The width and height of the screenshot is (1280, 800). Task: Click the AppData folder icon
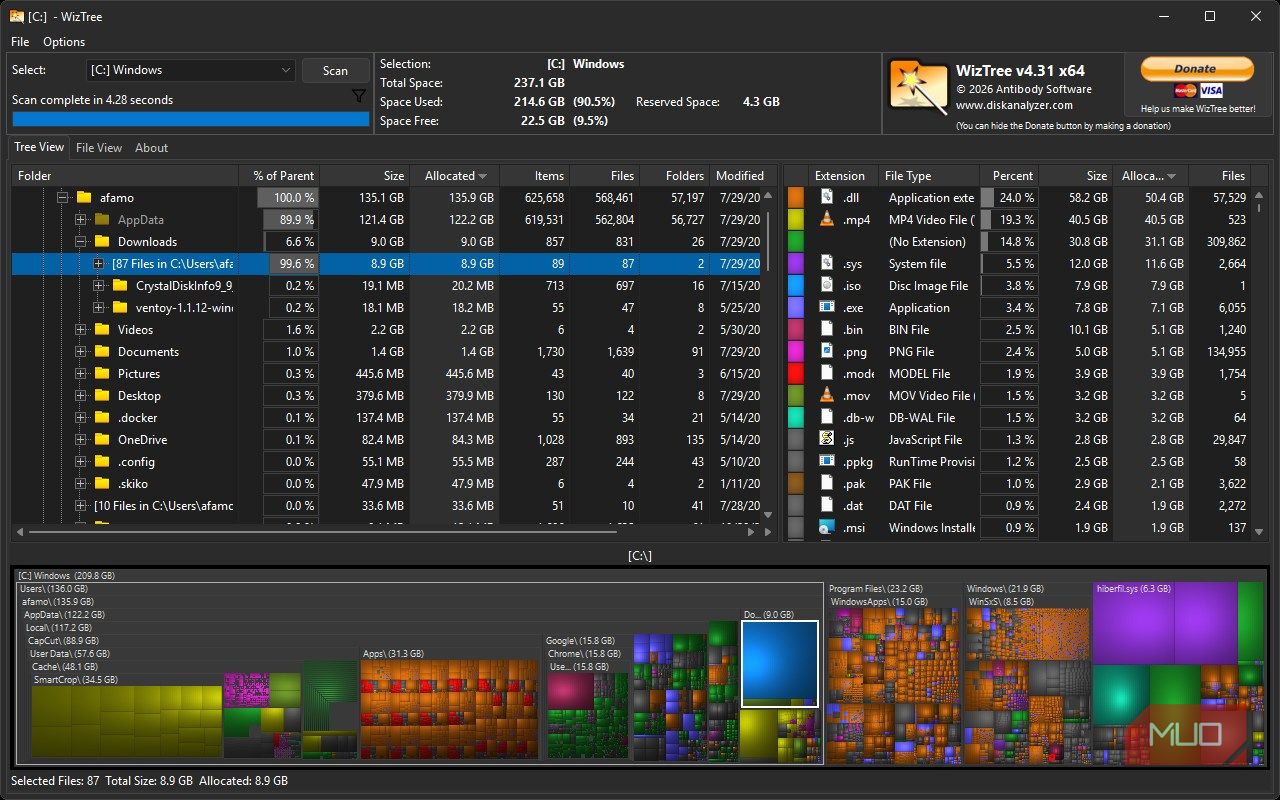[102, 220]
